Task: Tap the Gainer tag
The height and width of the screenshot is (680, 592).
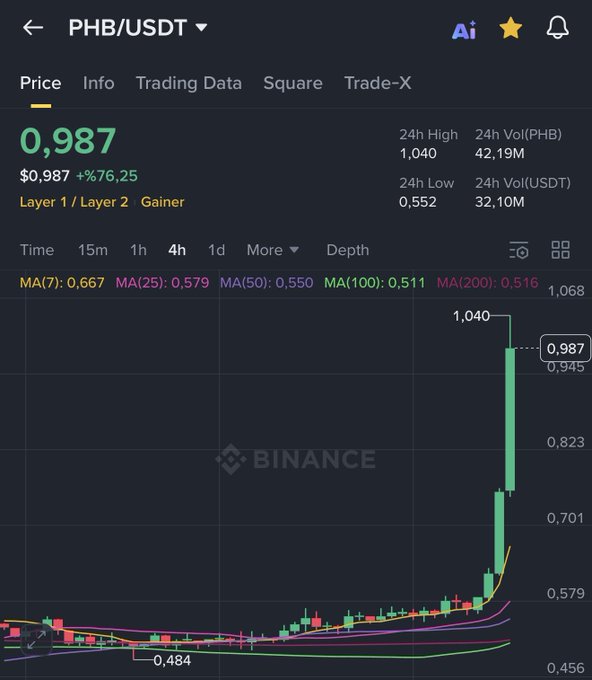Action: coord(163,202)
